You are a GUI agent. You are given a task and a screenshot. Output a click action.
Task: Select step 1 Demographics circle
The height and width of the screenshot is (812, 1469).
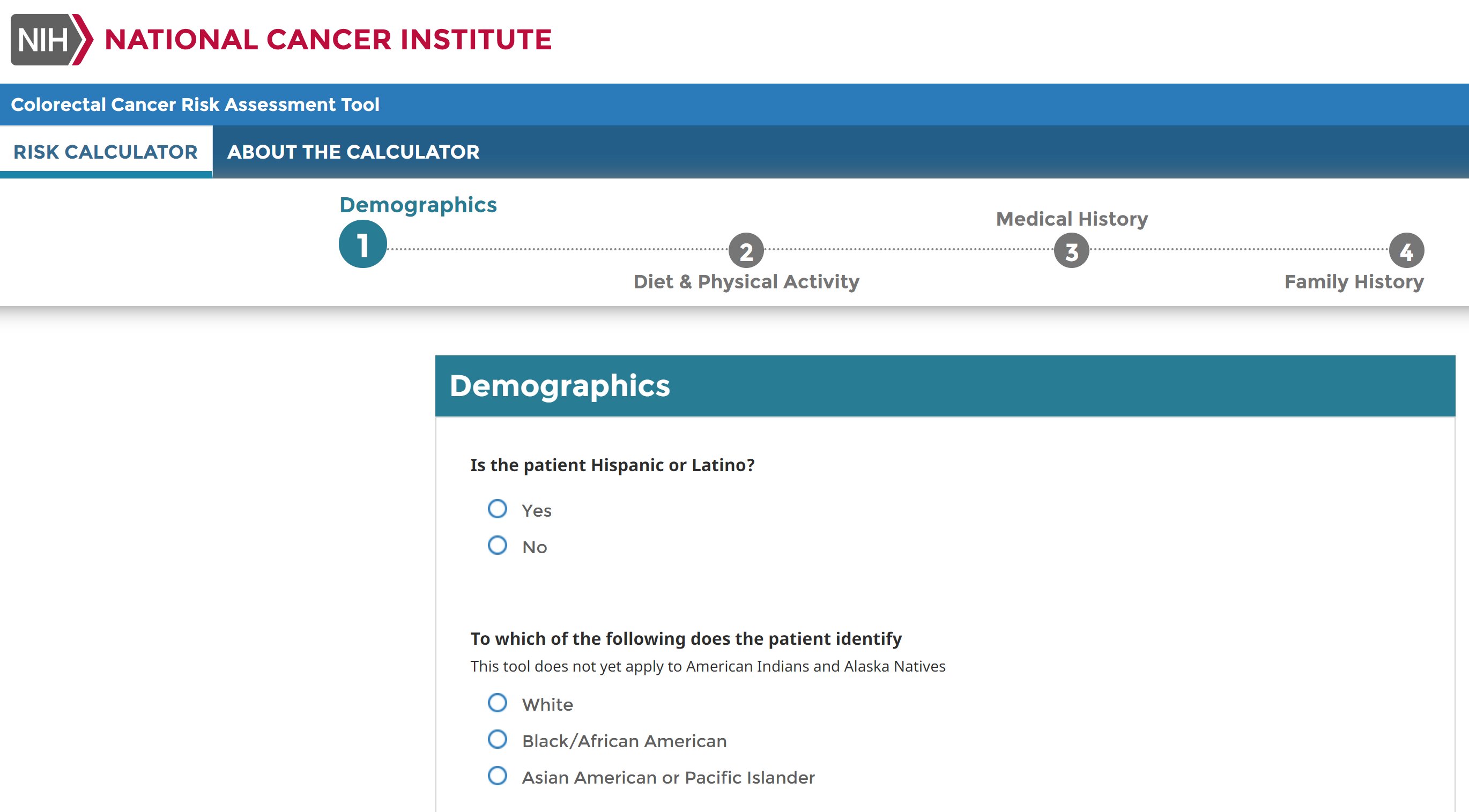(362, 244)
